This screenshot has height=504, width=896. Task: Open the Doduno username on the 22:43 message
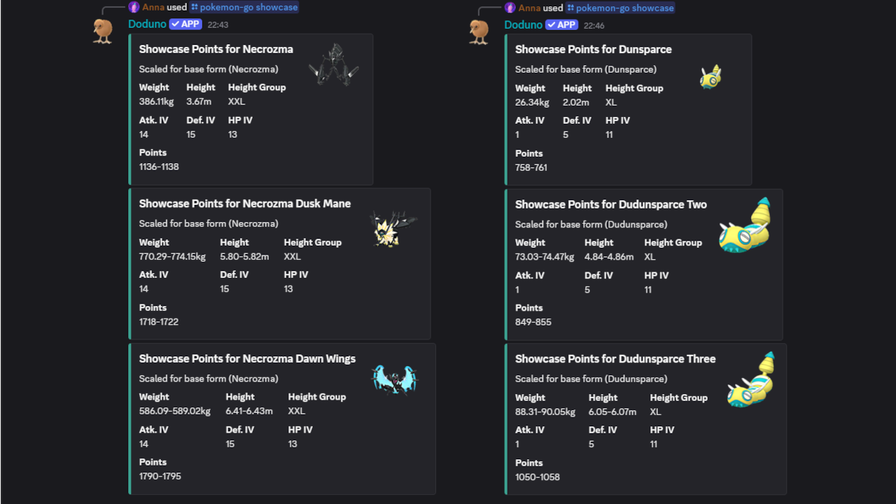(147, 24)
